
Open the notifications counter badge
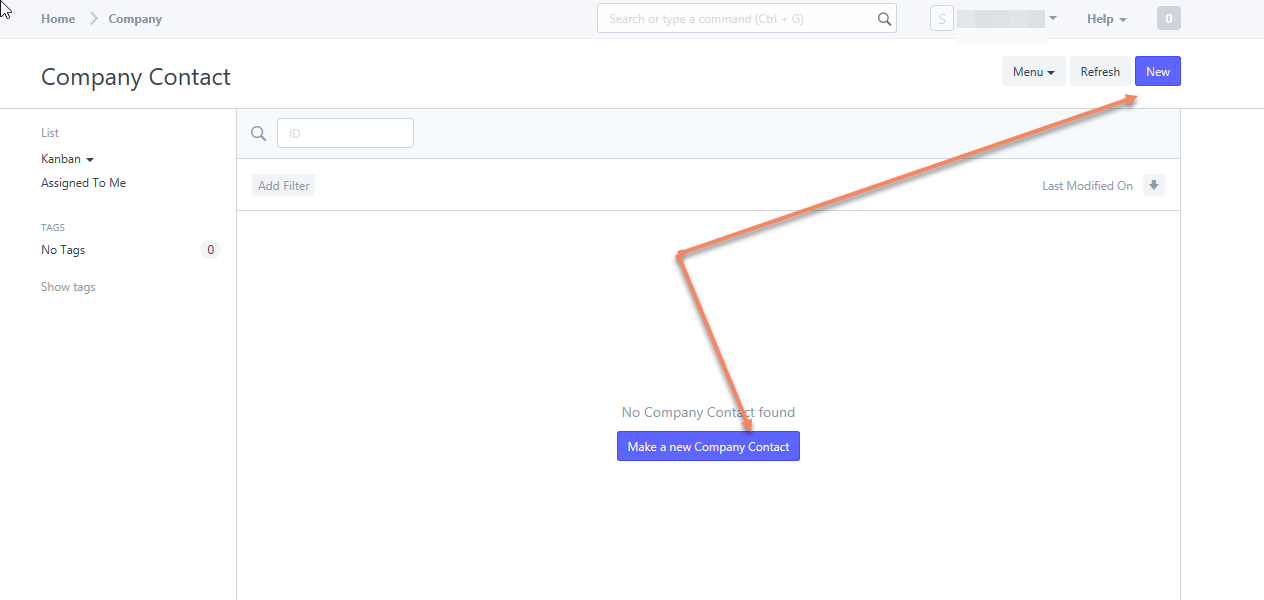1168,19
